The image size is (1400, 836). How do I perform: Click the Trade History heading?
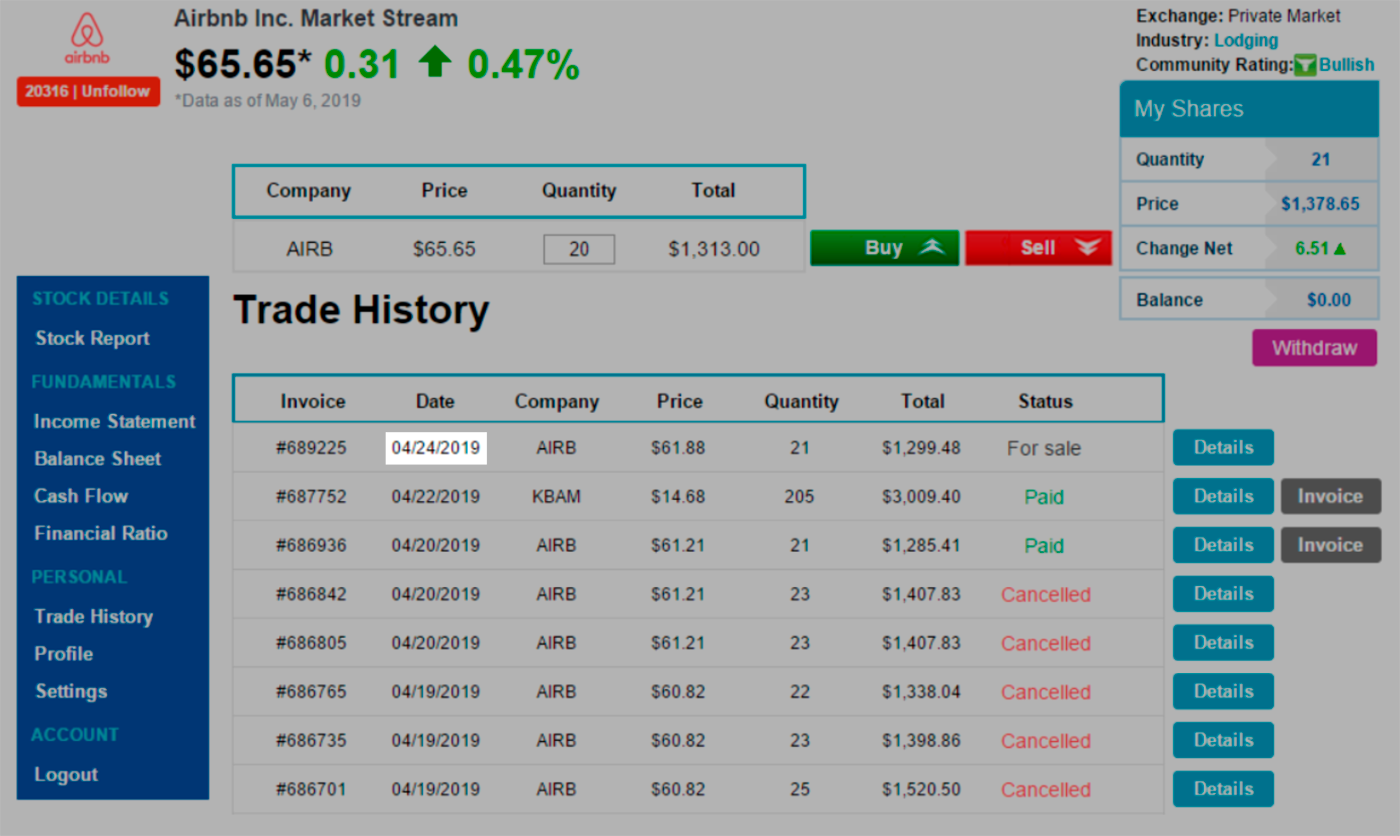tap(361, 310)
